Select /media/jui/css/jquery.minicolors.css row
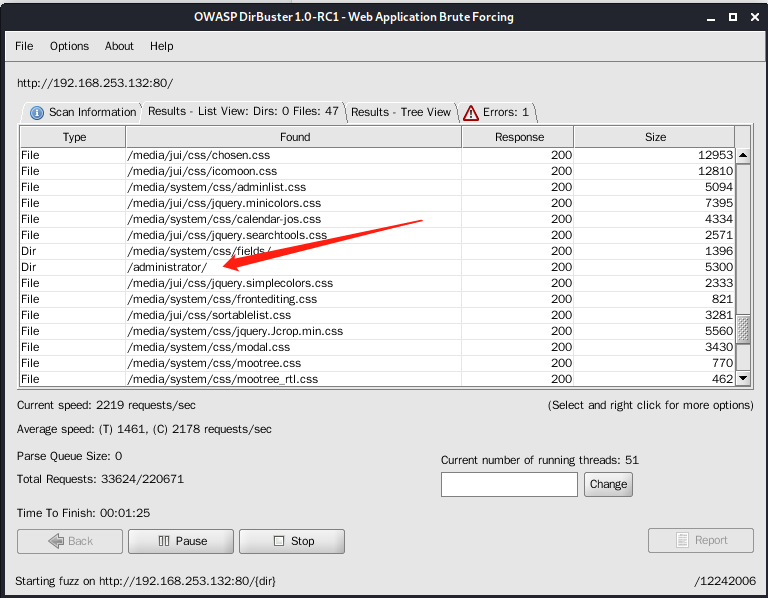 click(377, 203)
